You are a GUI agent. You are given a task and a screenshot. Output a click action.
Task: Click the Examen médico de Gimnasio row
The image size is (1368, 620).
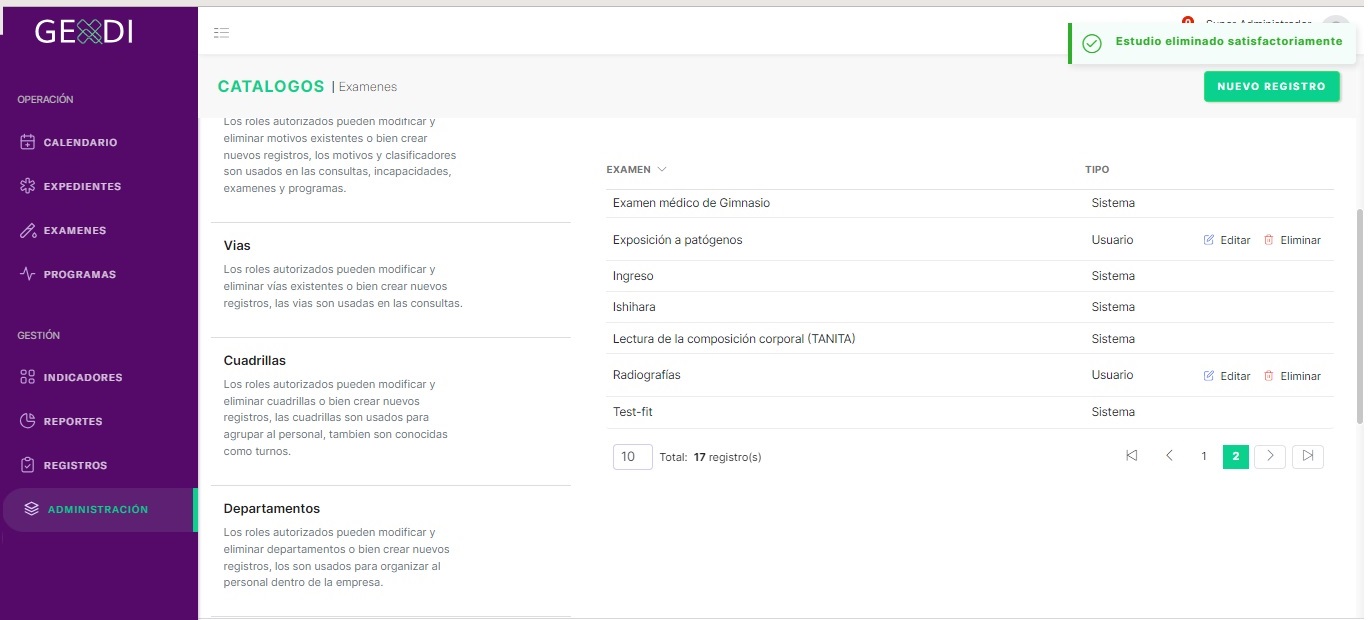click(x=970, y=203)
